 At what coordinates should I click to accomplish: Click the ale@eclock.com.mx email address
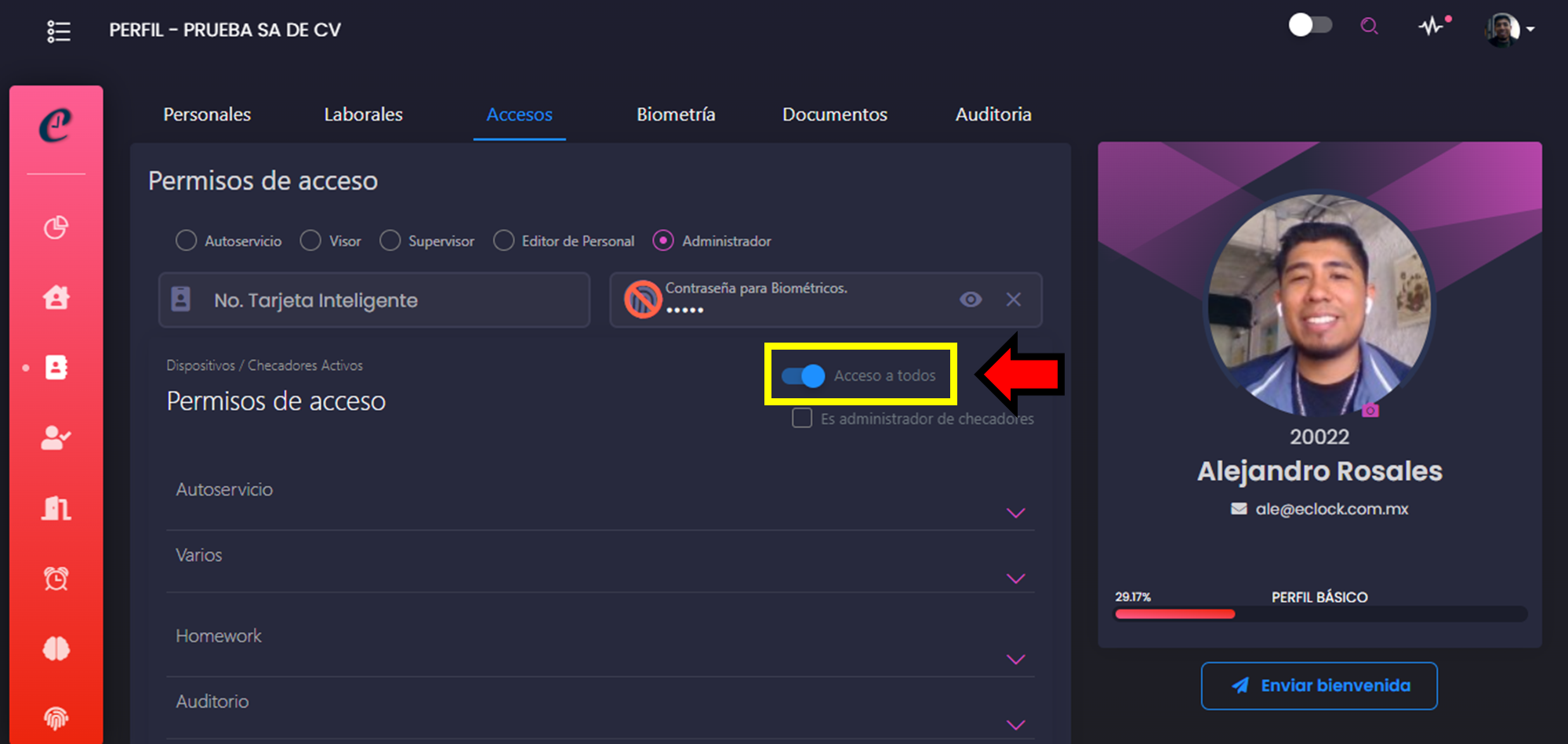[x=1332, y=509]
